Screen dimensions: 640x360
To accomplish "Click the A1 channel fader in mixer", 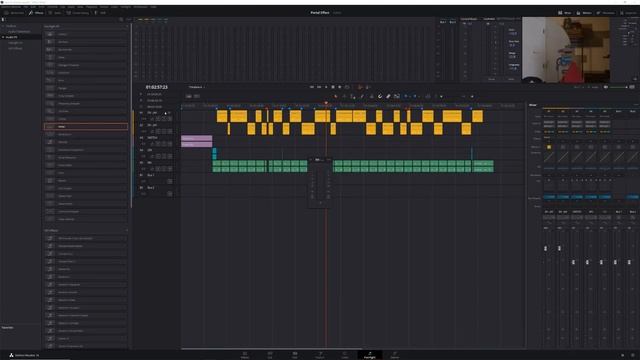I will [546, 248].
